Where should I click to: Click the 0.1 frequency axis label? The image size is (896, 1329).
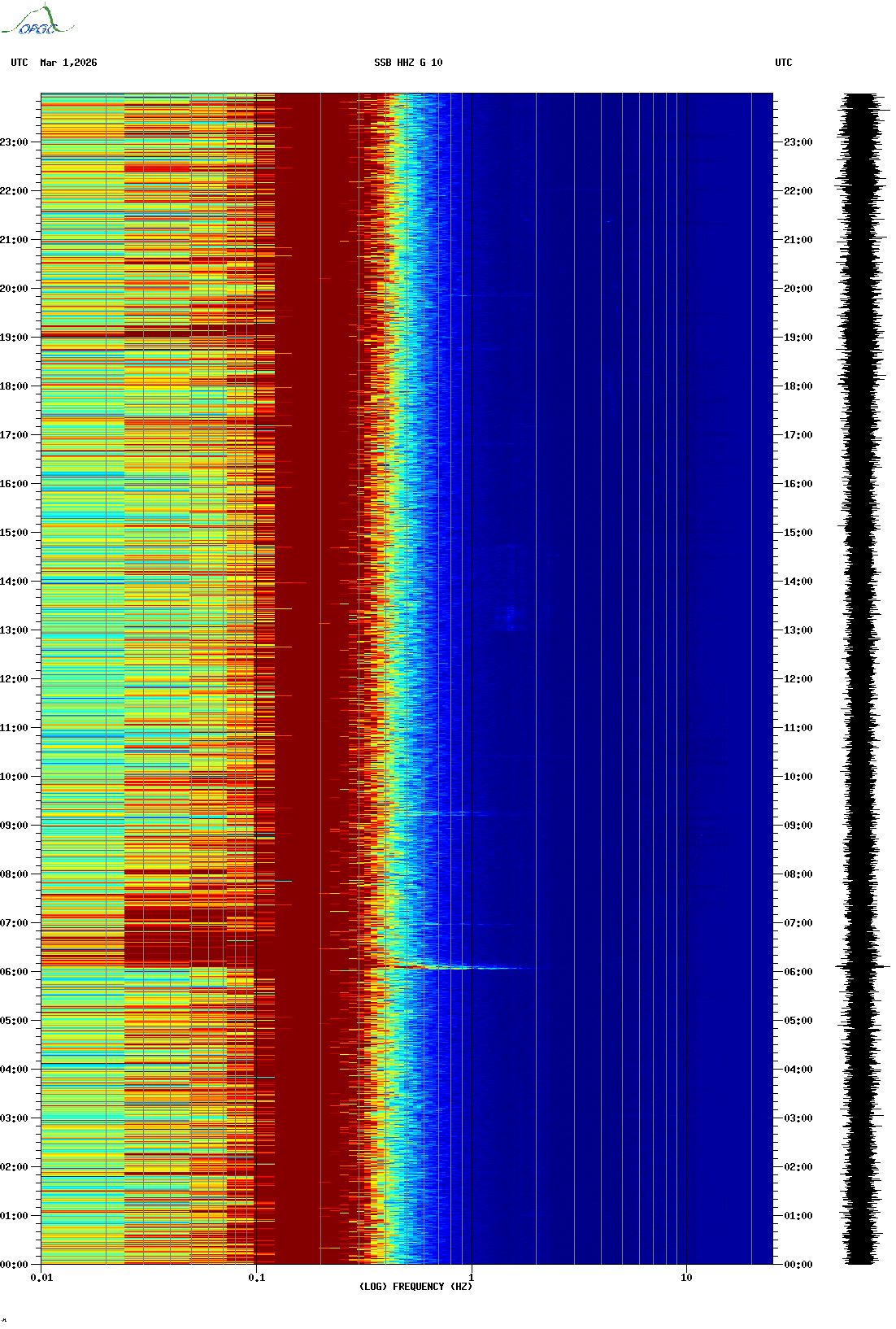[x=256, y=1278]
